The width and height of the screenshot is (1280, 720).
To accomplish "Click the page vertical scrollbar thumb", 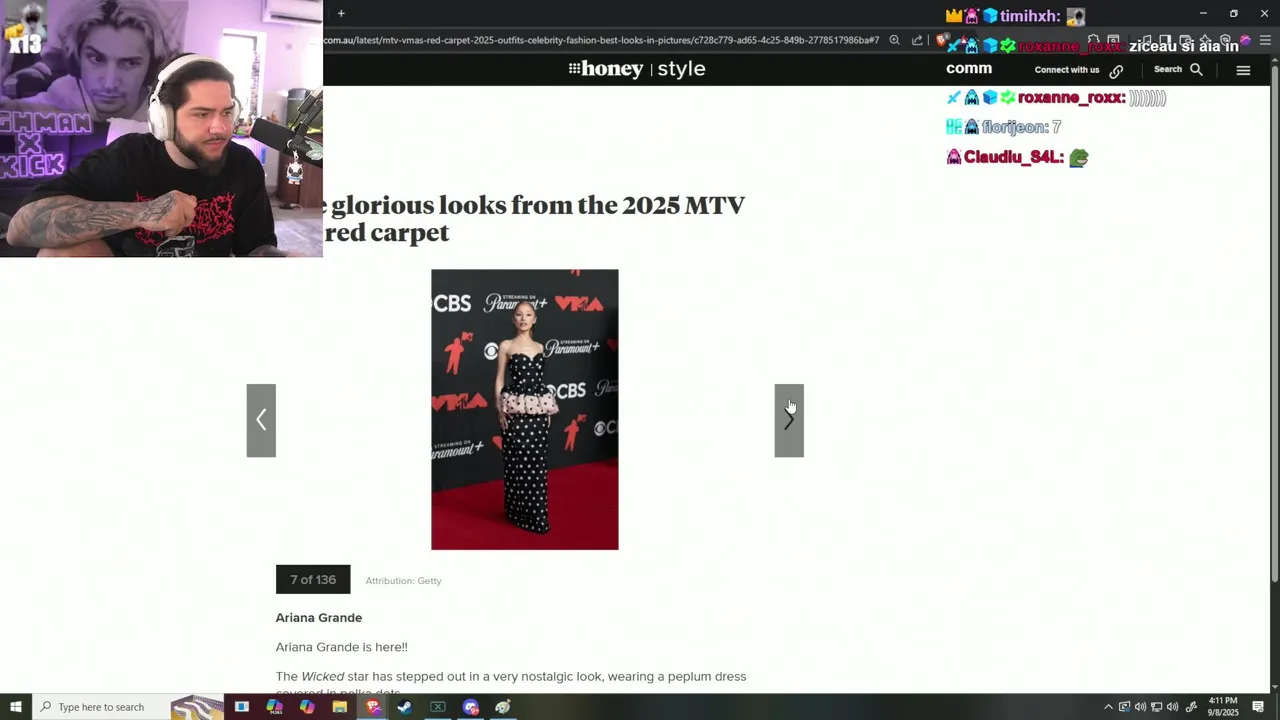I will (x=1274, y=322).
